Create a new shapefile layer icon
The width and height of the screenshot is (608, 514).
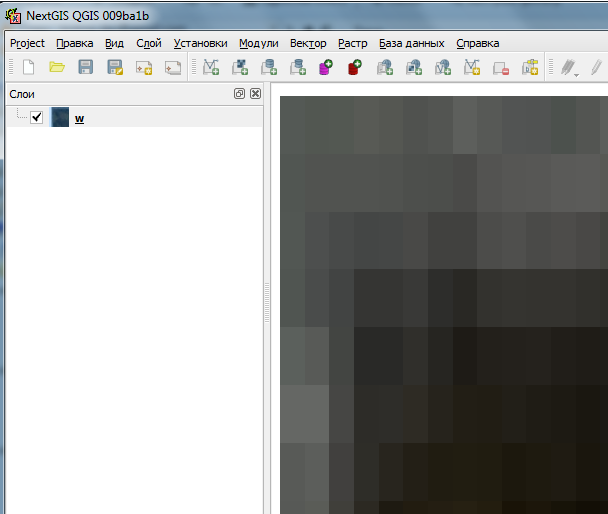472,67
